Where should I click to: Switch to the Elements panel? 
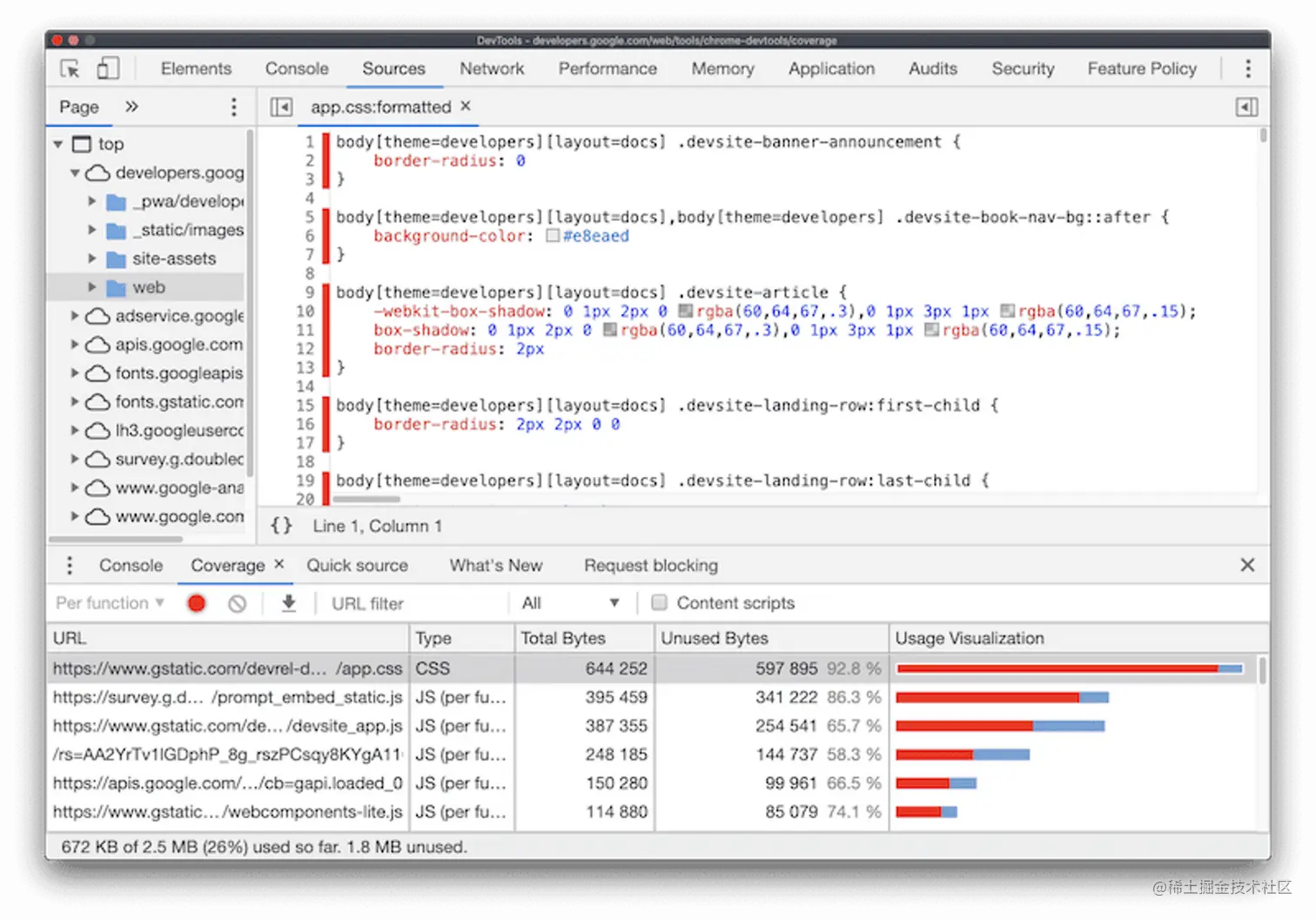pyautogui.click(x=196, y=69)
